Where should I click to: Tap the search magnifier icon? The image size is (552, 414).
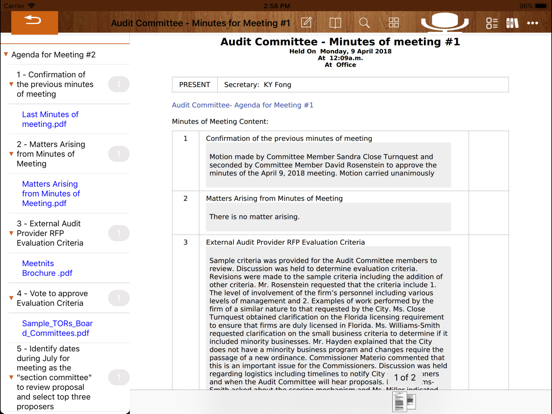tap(364, 23)
